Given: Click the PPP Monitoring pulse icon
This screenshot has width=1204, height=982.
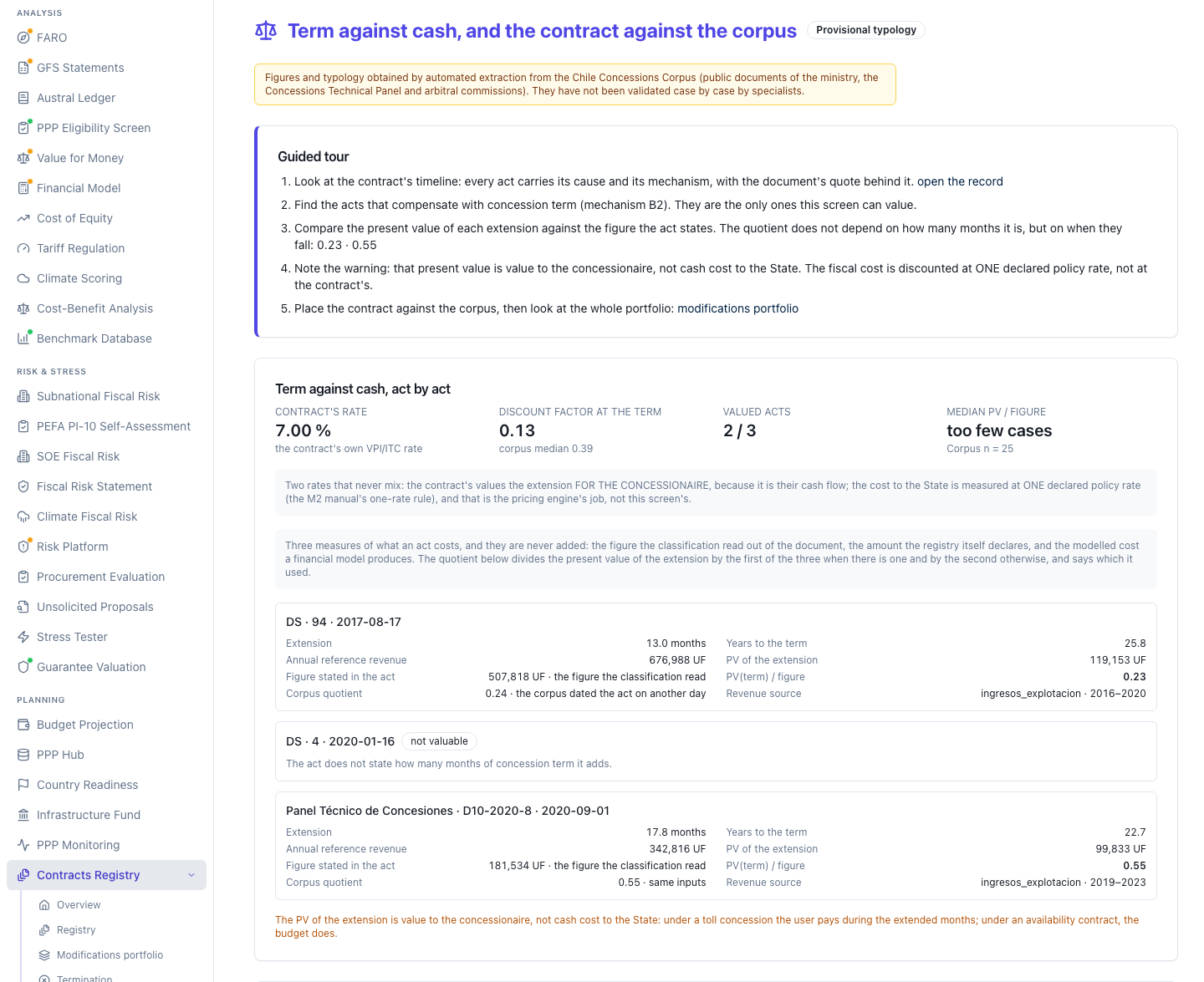Looking at the screenshot, I should pyautogui.click(x=23, y=845).
